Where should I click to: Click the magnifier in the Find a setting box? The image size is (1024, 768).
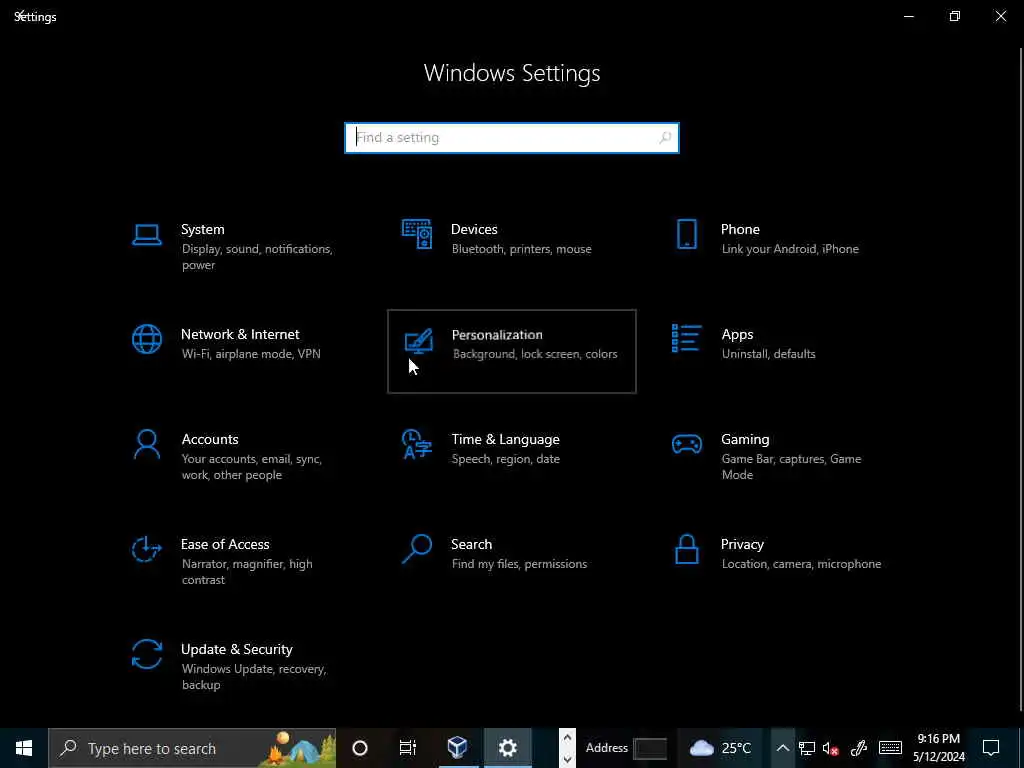(x=665, y=138)
